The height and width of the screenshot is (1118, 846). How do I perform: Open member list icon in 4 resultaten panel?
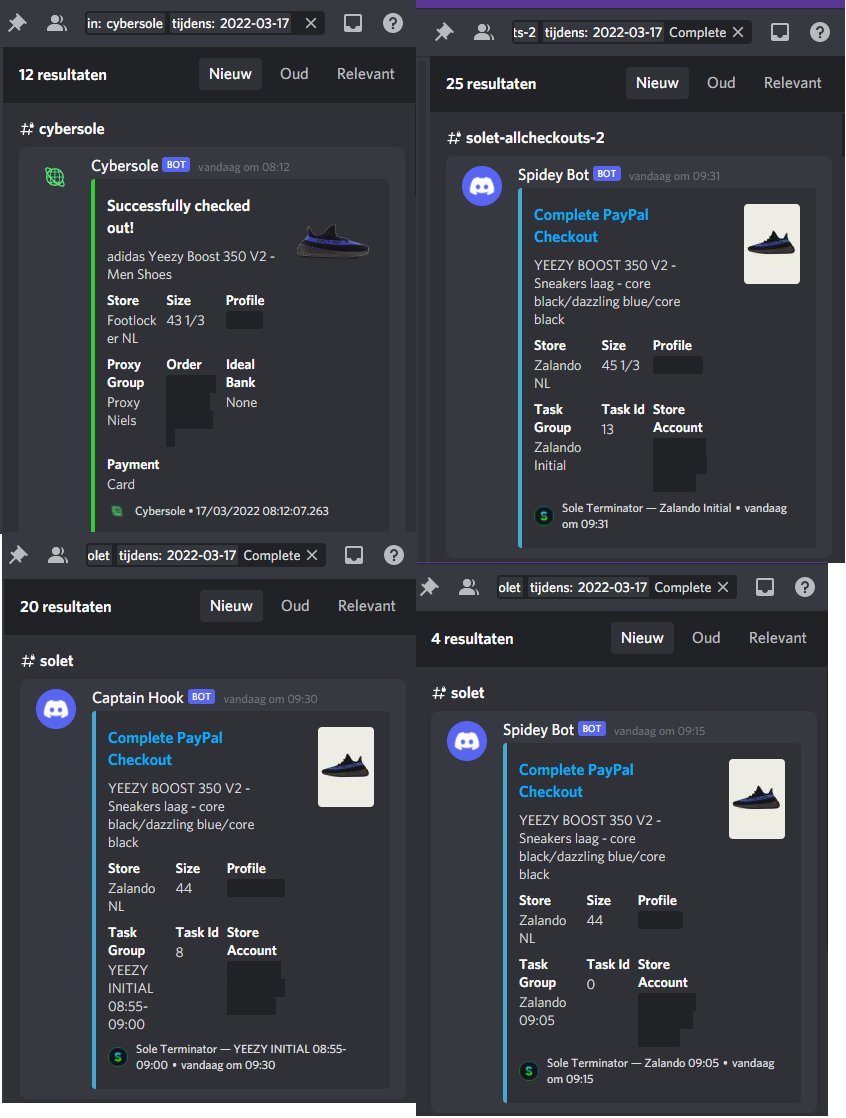click(468, 588)
